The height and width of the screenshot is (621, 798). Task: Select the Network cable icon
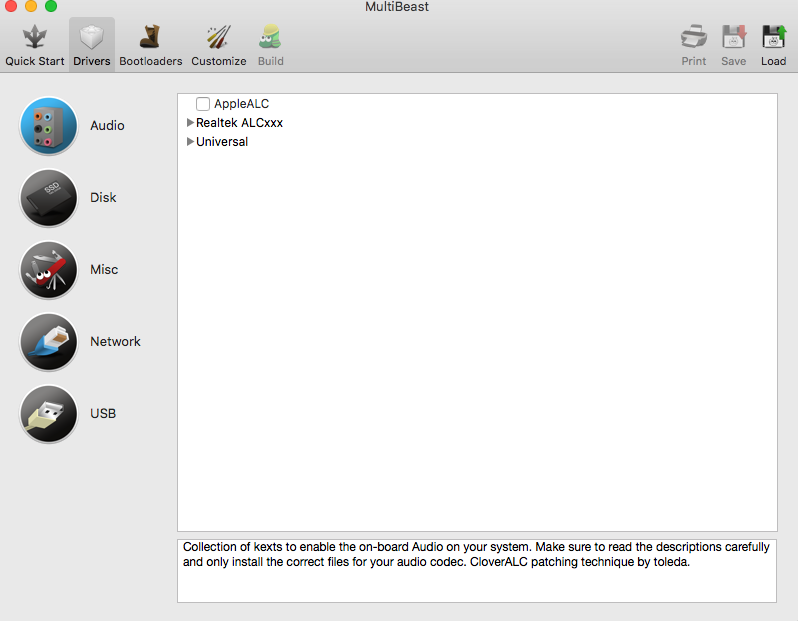(48, 342)
